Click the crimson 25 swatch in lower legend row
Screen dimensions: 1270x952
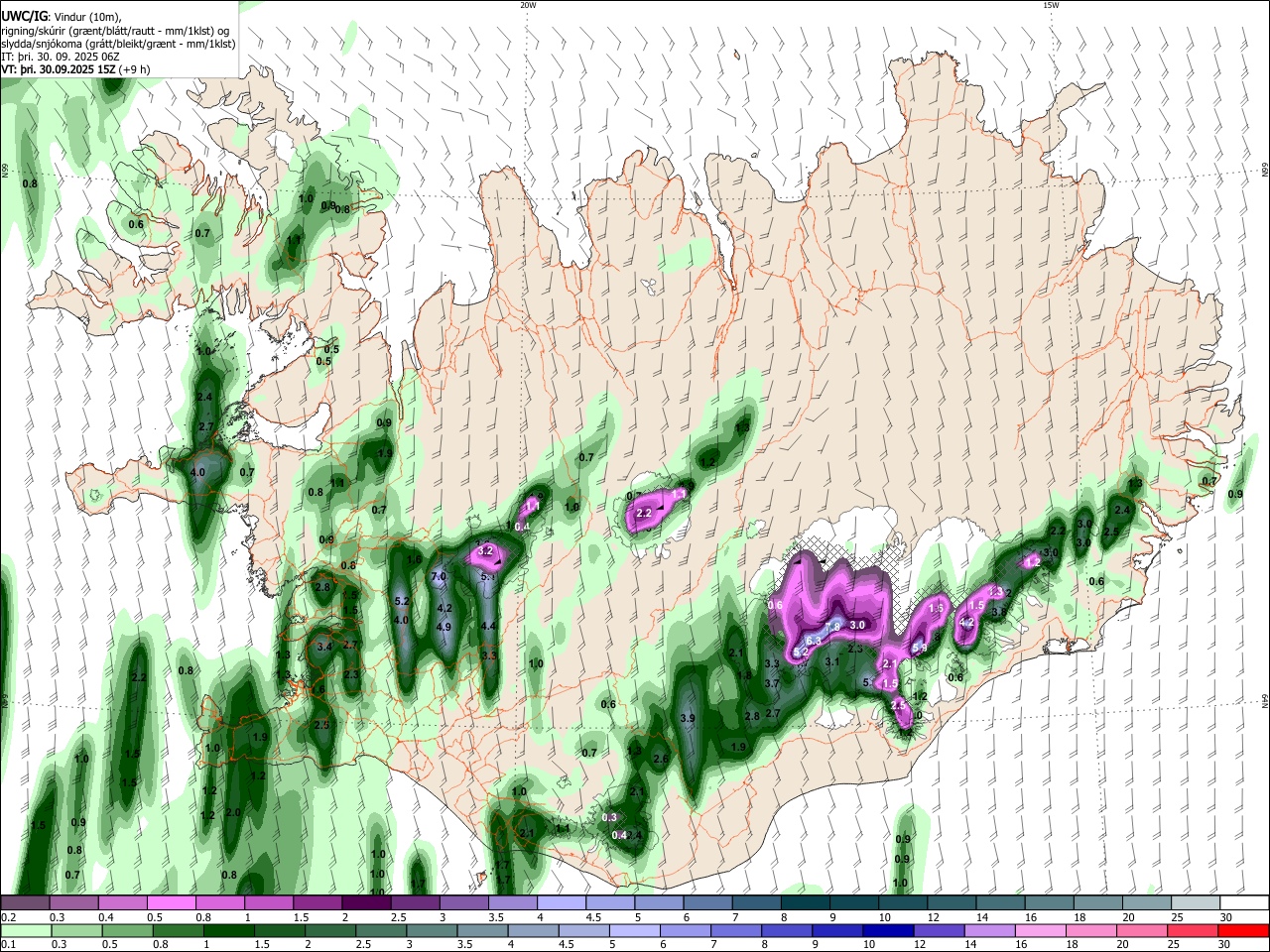click(x=1192, y=930)
